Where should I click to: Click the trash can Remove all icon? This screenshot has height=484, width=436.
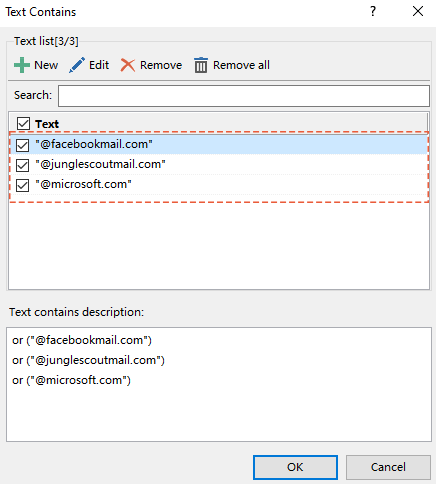click(x=201, y=65)
